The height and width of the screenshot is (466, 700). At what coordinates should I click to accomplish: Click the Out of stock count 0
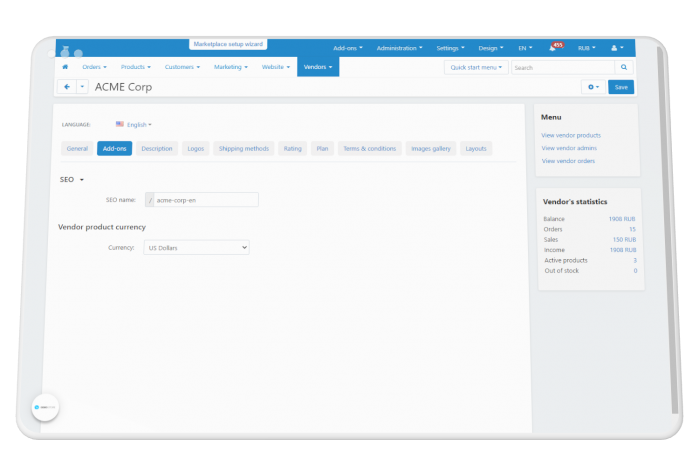[635, 271]
